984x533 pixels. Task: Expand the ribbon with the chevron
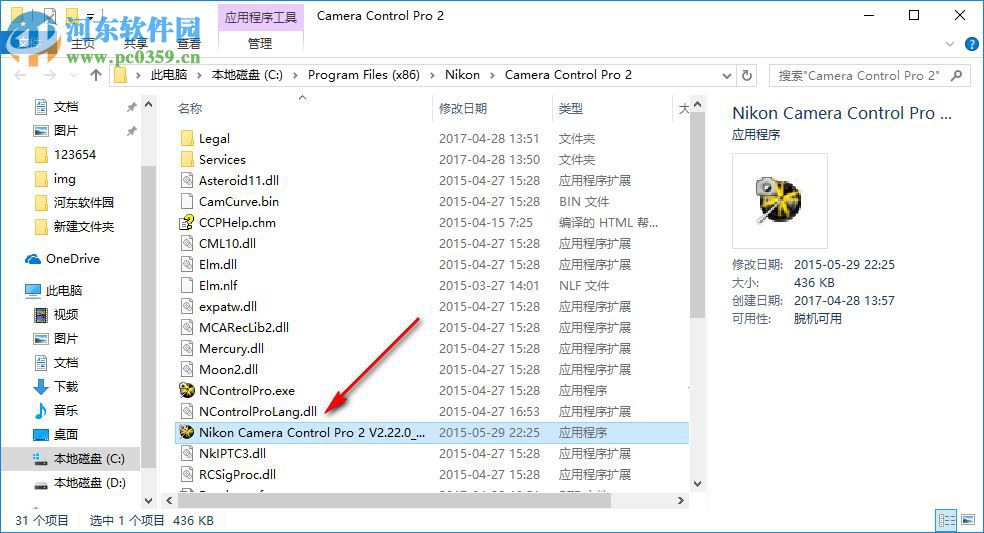[x=949, y=44]
